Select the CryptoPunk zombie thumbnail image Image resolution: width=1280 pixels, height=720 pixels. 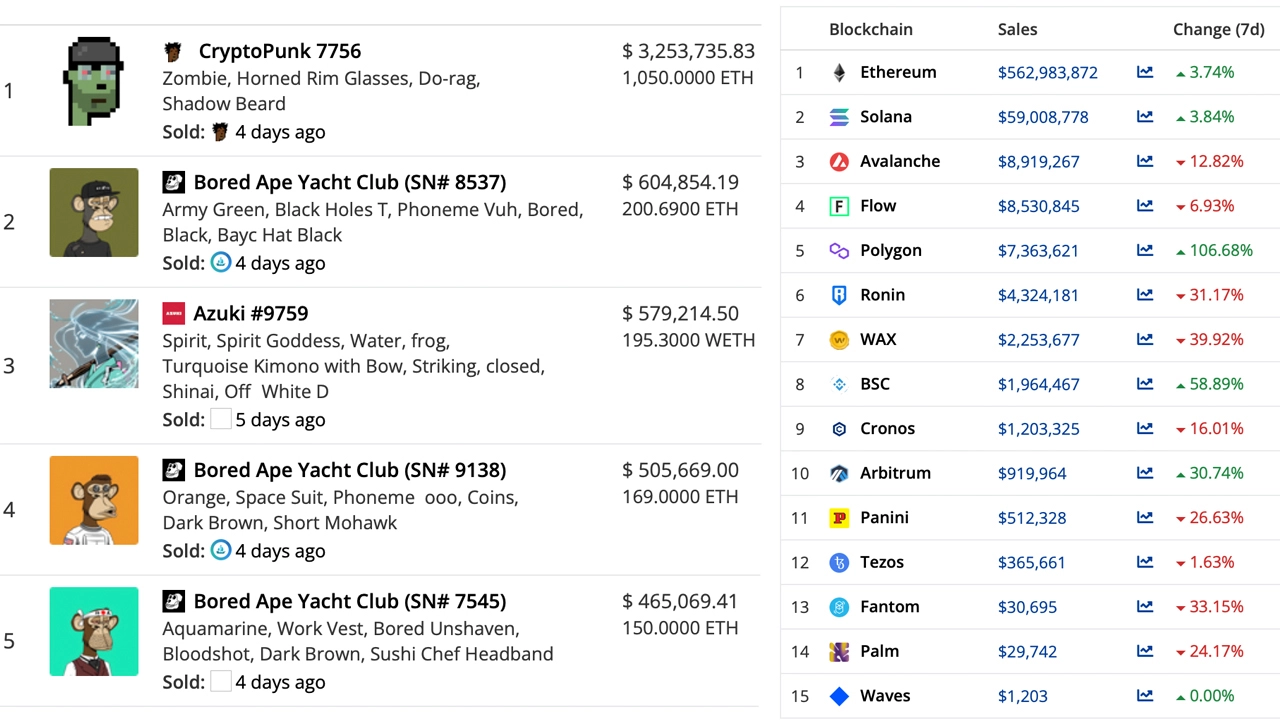pos(94,82)
